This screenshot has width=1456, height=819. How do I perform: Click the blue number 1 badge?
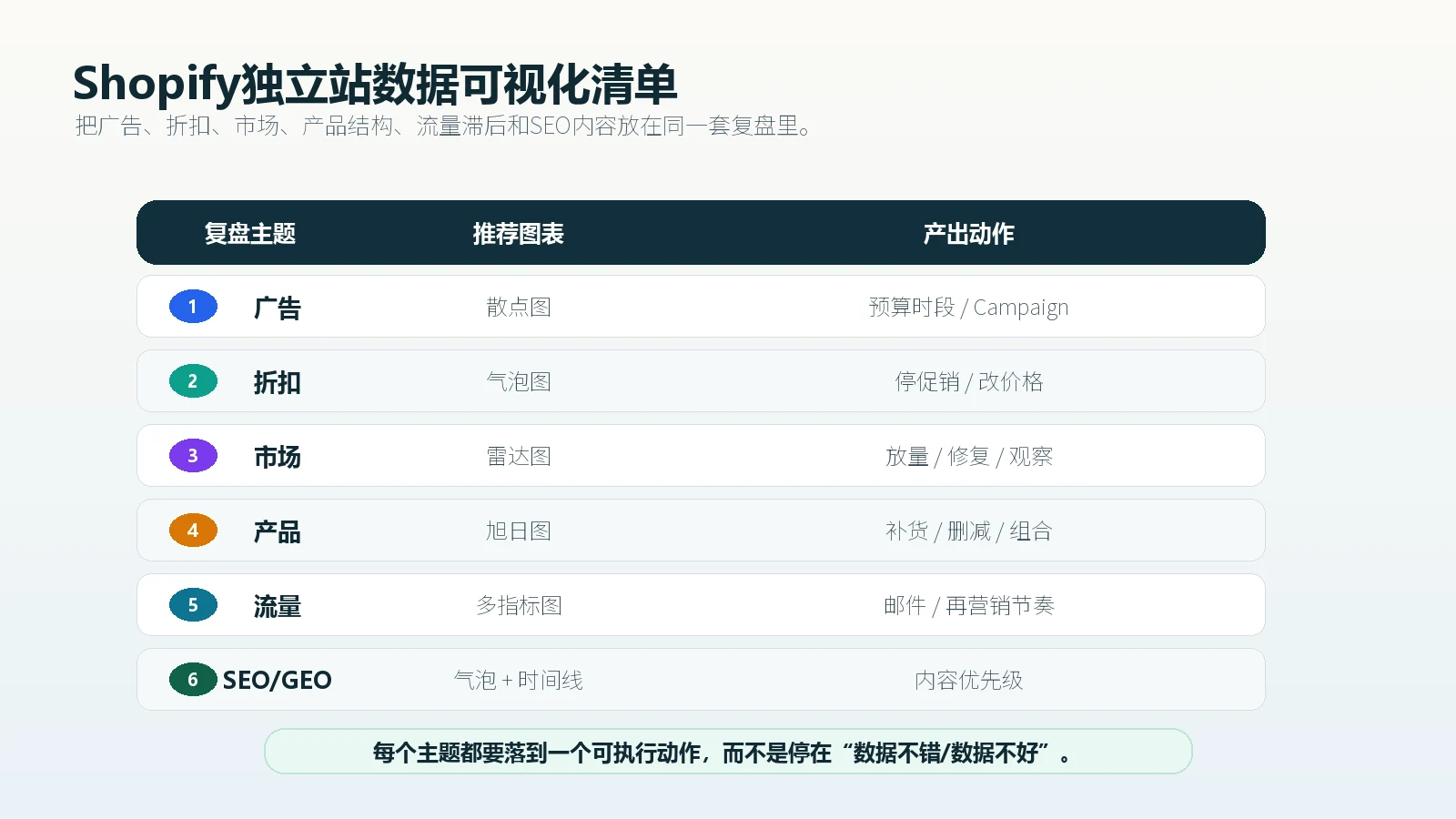point(193,307)
